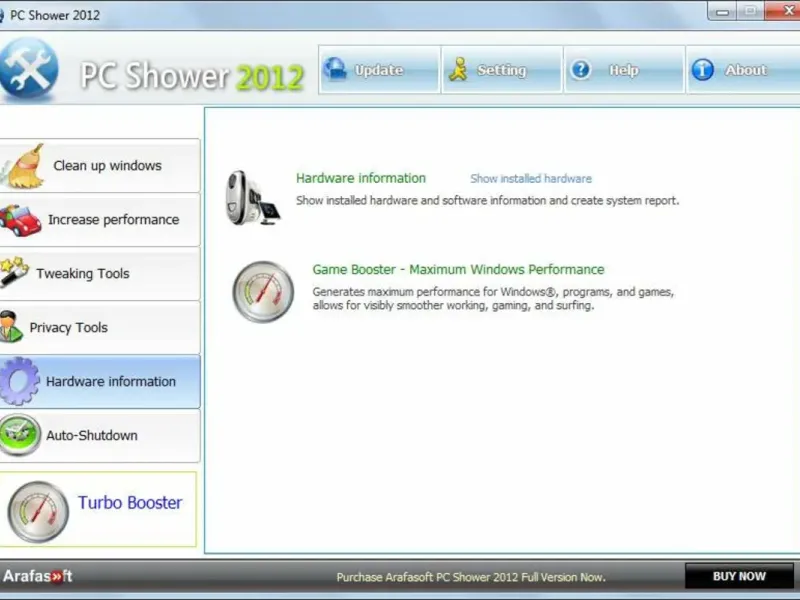The width and height of the screenshot is (800, 600).
Task: Click the magic wand Tweaking Tools icon
Action: pyautogui.click(x=14, y=272)
